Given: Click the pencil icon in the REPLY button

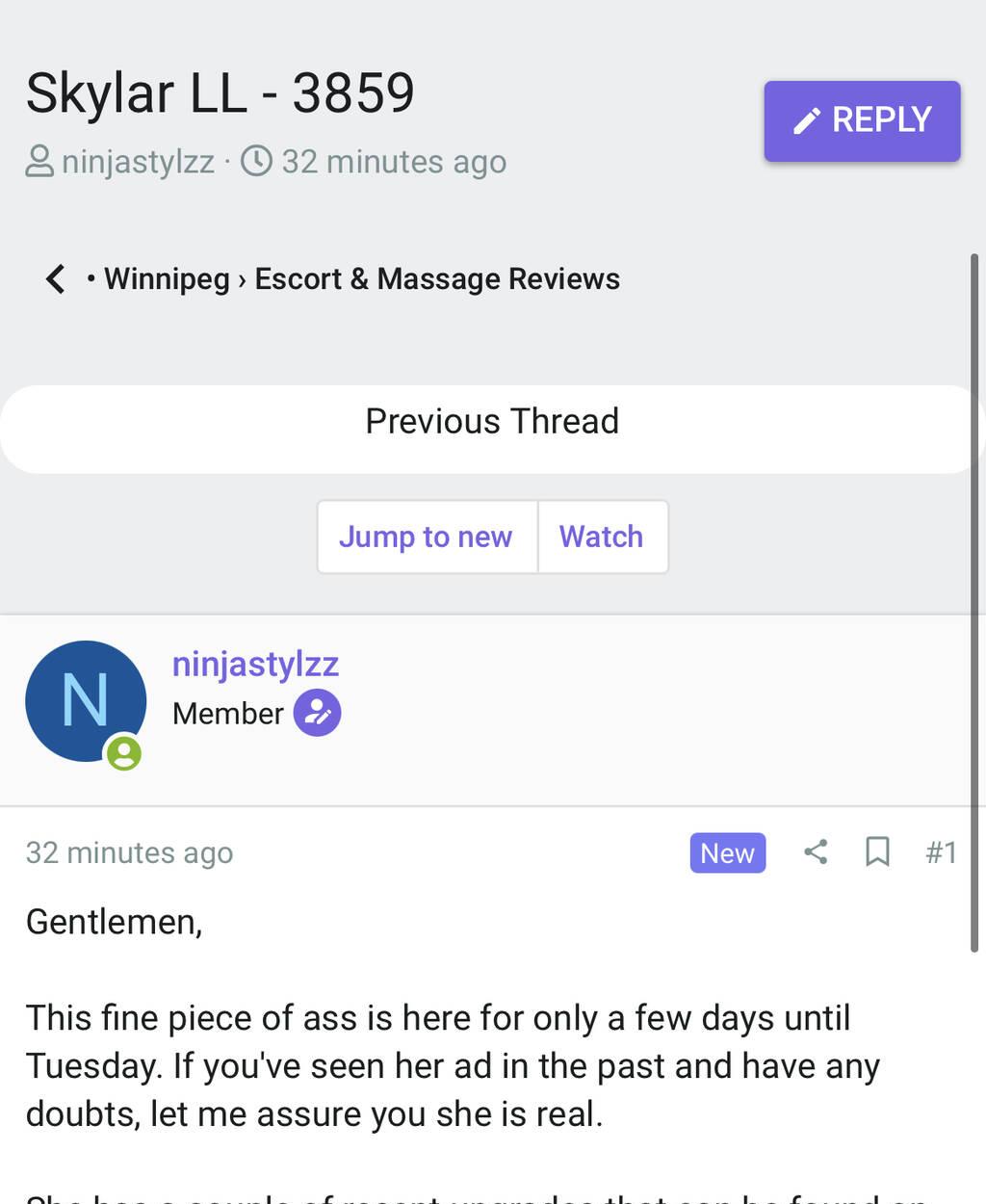Looking at the screenshot, I should 806,120.
